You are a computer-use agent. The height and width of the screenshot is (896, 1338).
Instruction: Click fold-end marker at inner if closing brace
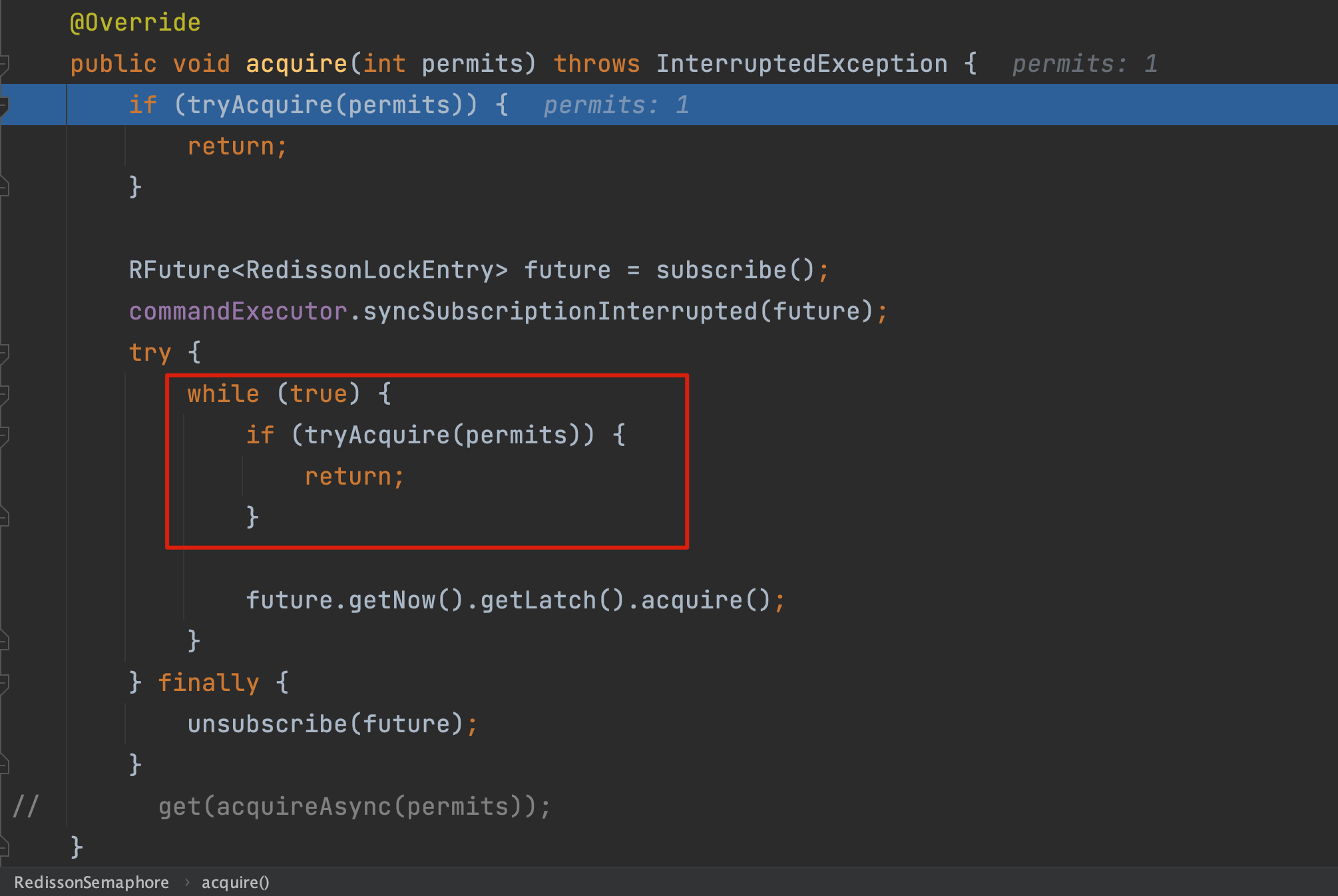click(3, 517)
